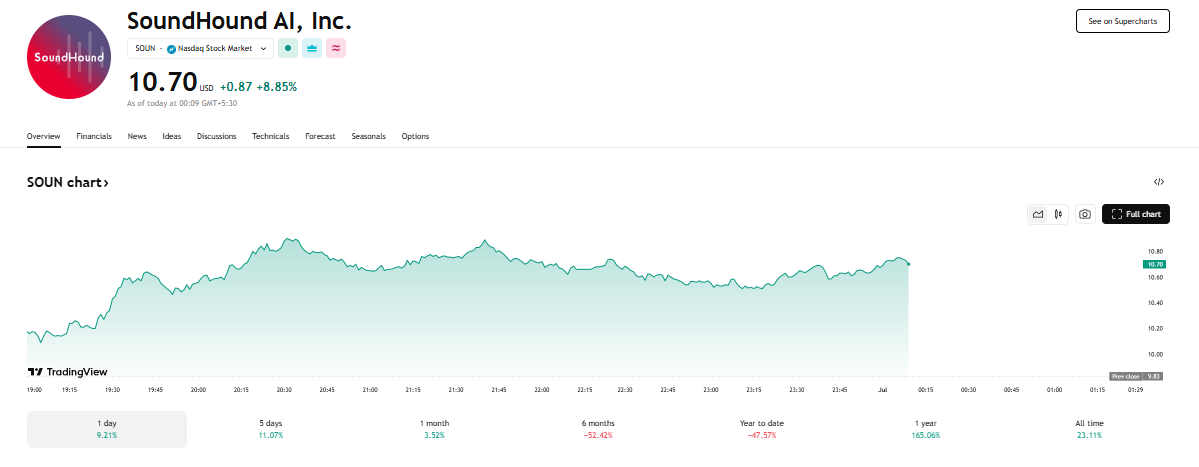This screenshot has width=1199, height=467.
Task: Click the 01:29 time axis label
Action: tap(1136, 390)
